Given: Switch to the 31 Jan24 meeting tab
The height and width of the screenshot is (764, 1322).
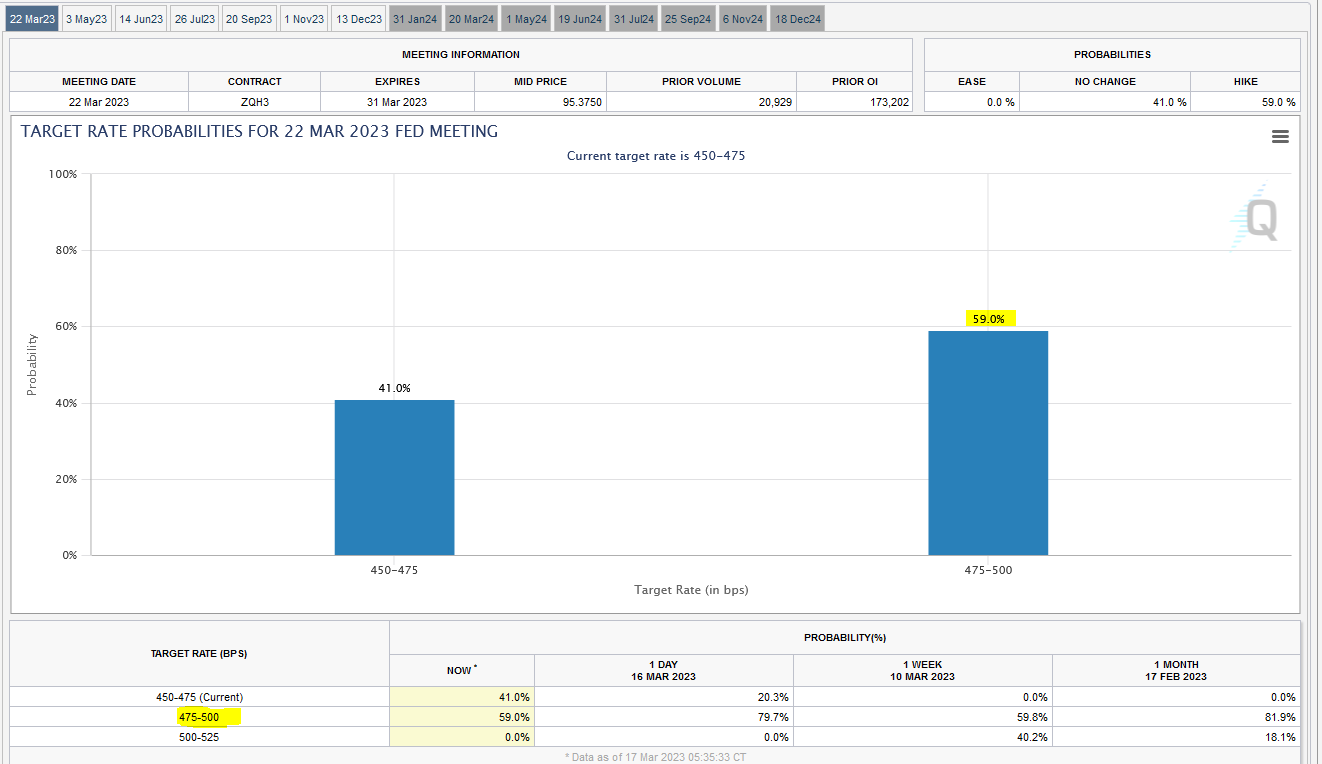Looking at the screenshot, I should tap(415, 19).
